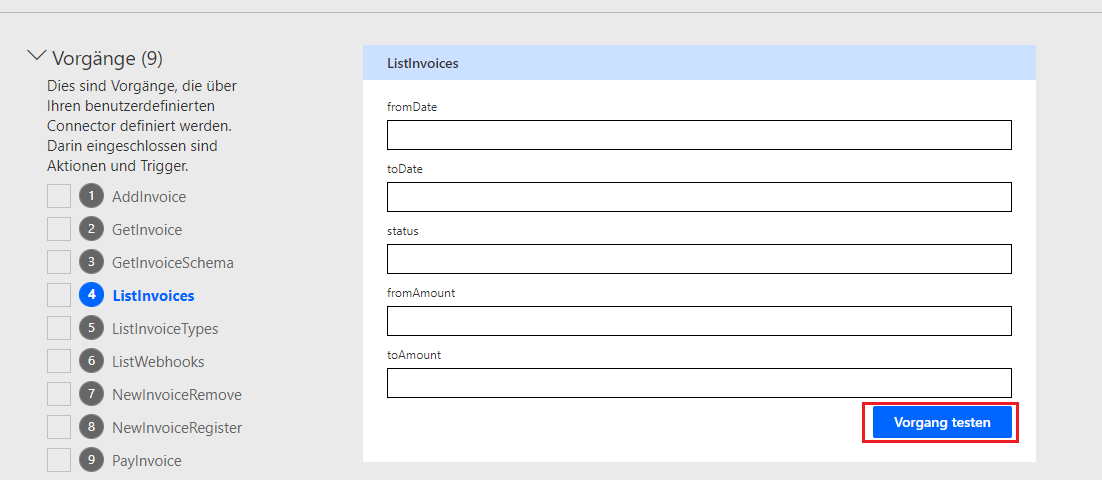The image size is (1102, 480).
Task: Select number 1 circle badge for AddInvoice
Action: [x=91, y=196]
